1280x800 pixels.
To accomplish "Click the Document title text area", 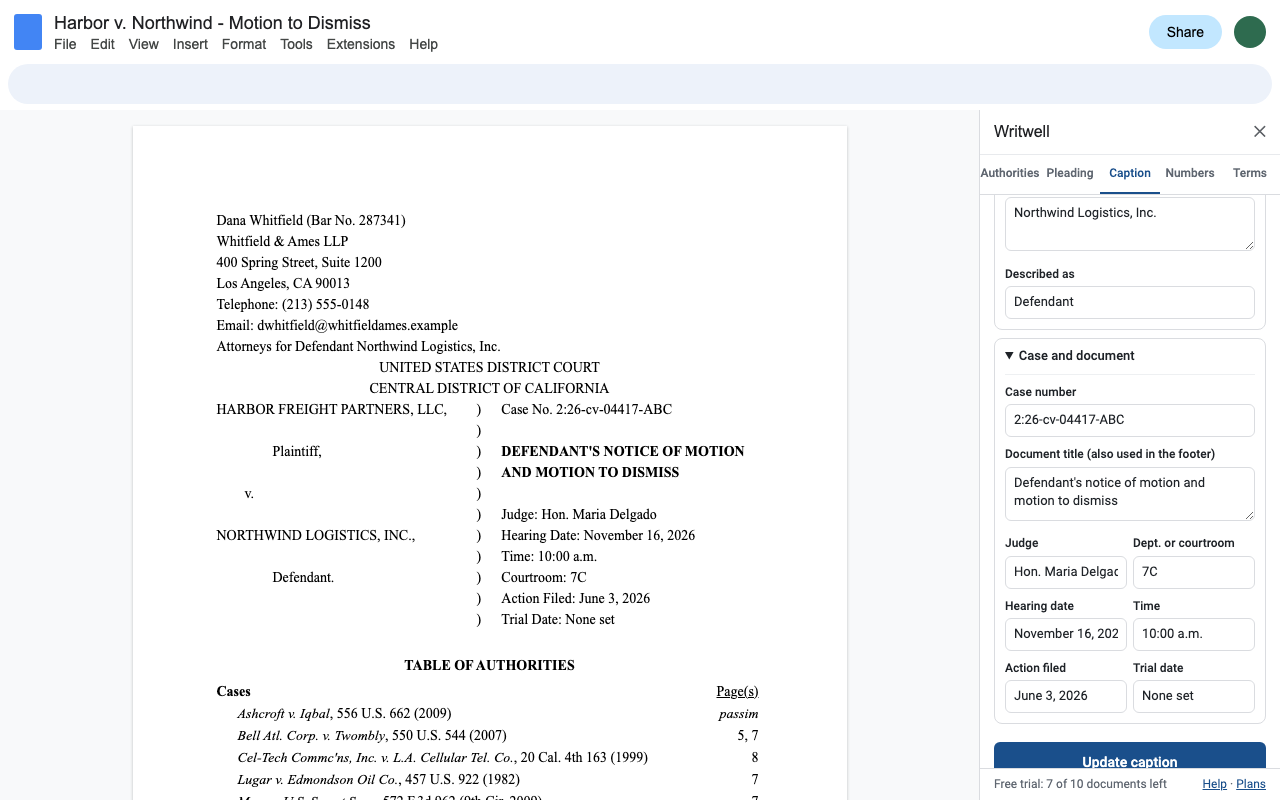I will coord(1130,494).
